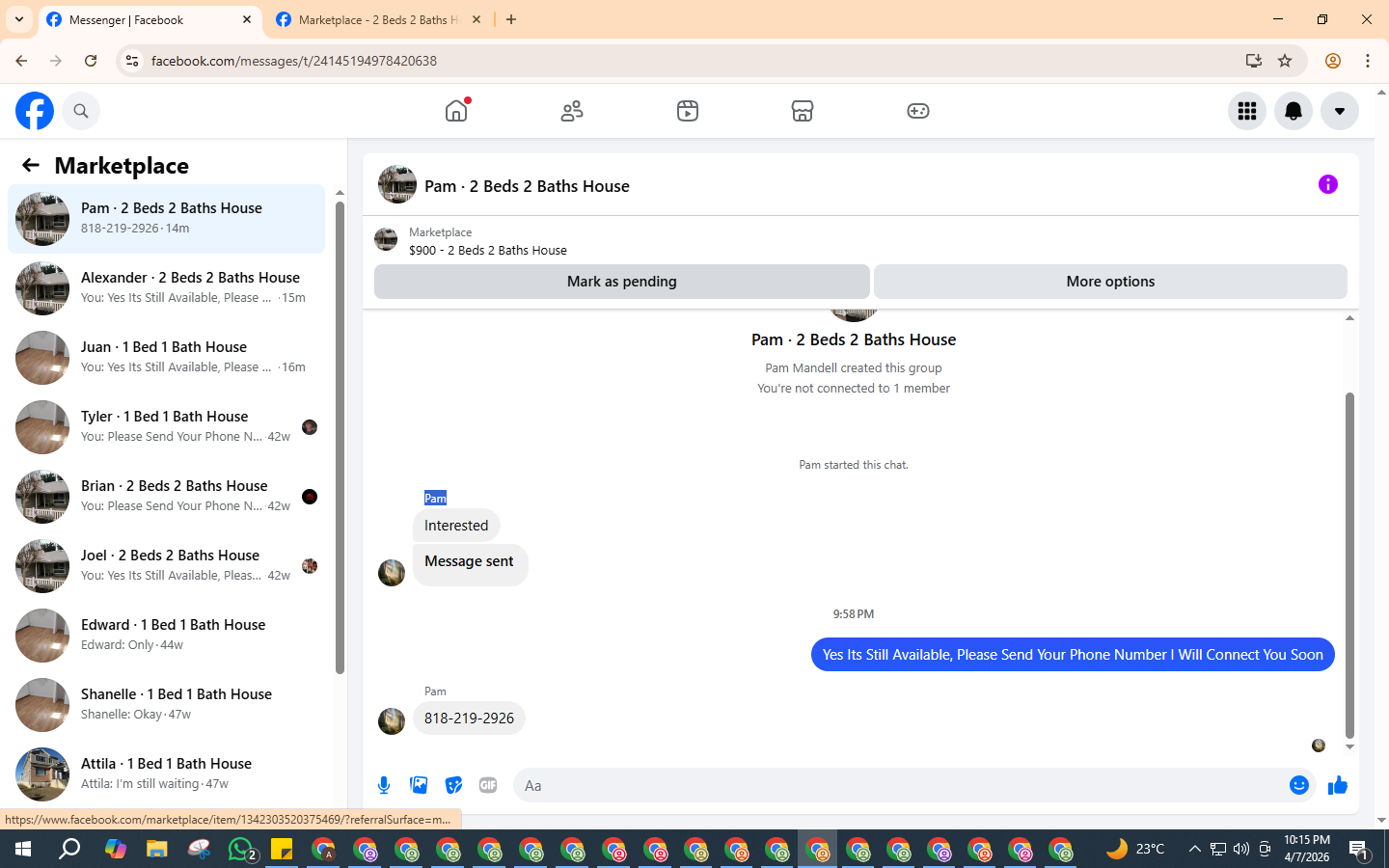Open WhatsApp from the taskbar
The image size is (1389, 868).
click(241, 849)
